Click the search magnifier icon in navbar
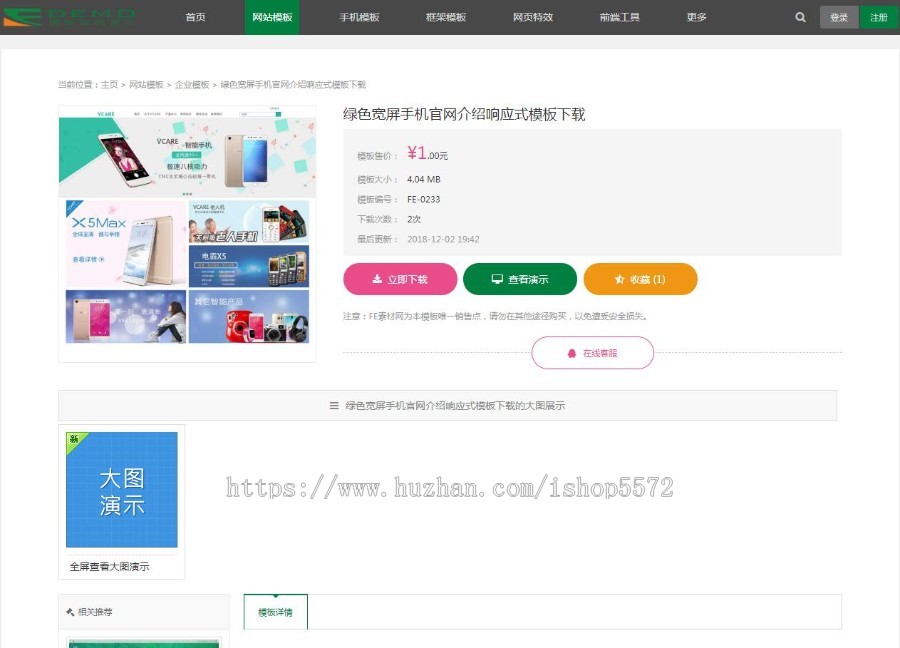 800,17
